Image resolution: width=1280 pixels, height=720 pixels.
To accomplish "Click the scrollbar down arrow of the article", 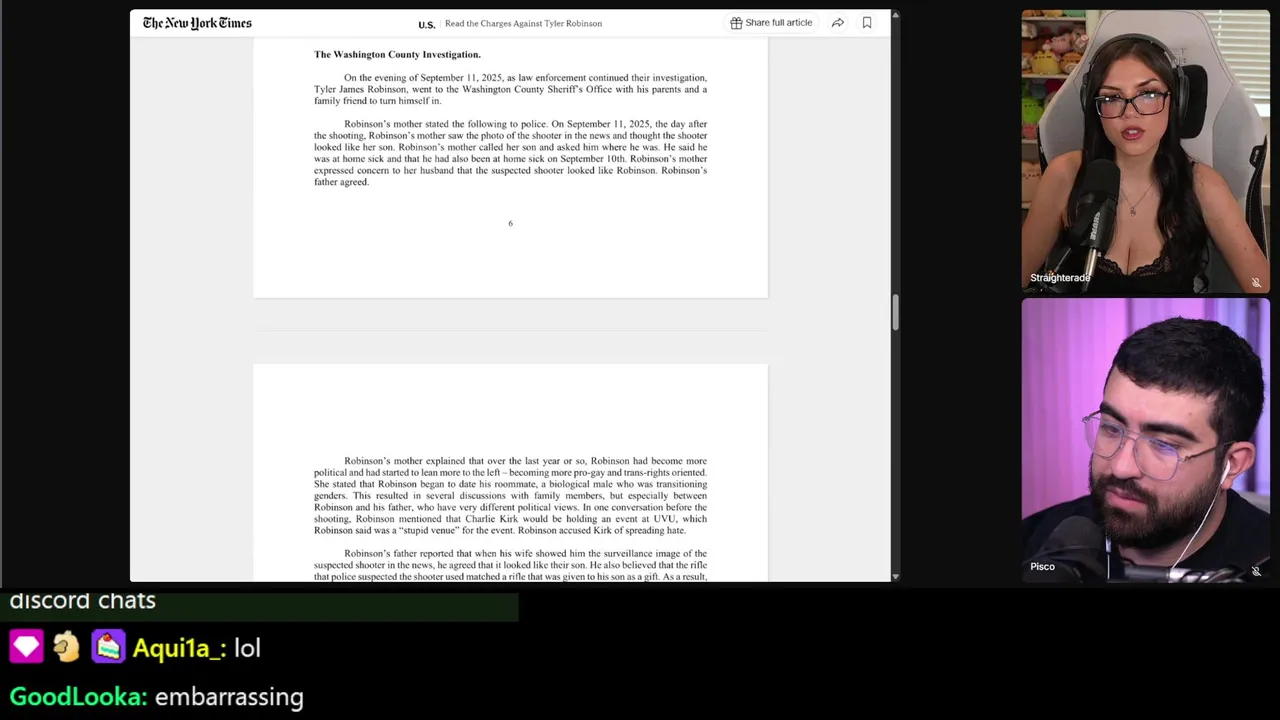I will 895,576.
